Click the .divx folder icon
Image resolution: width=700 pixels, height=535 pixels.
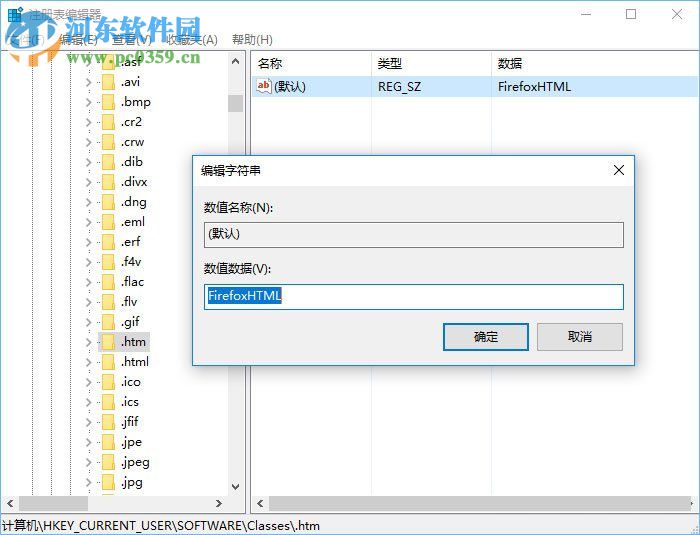click(108, 182)
